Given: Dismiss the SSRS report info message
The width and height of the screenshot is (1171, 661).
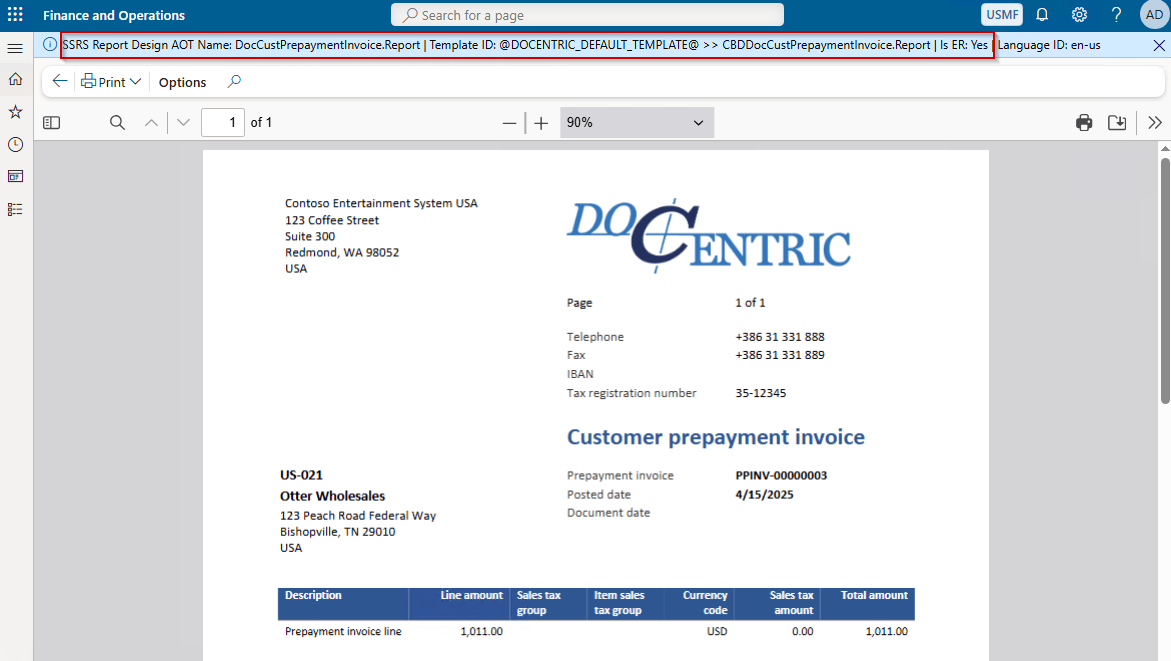Looking at the screenshot, I should click(x=1158, y=46).
